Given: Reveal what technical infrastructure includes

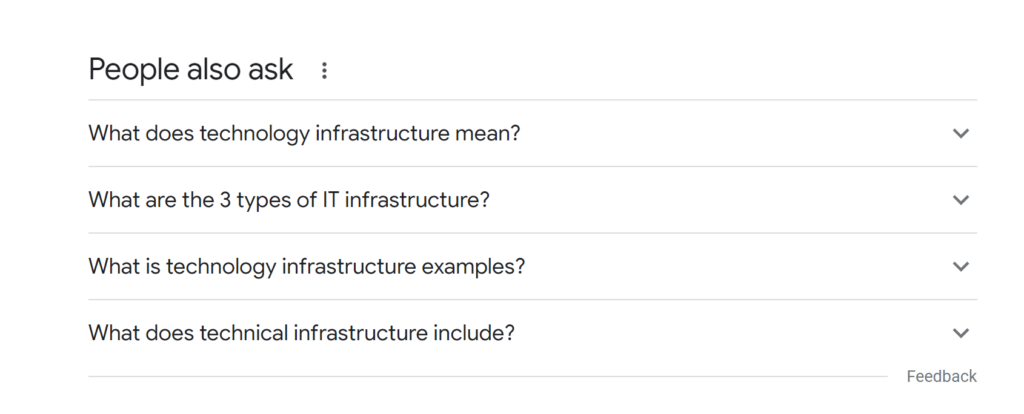Looking at the screenshot, I should pyautogui.click(x=532, y=333).
